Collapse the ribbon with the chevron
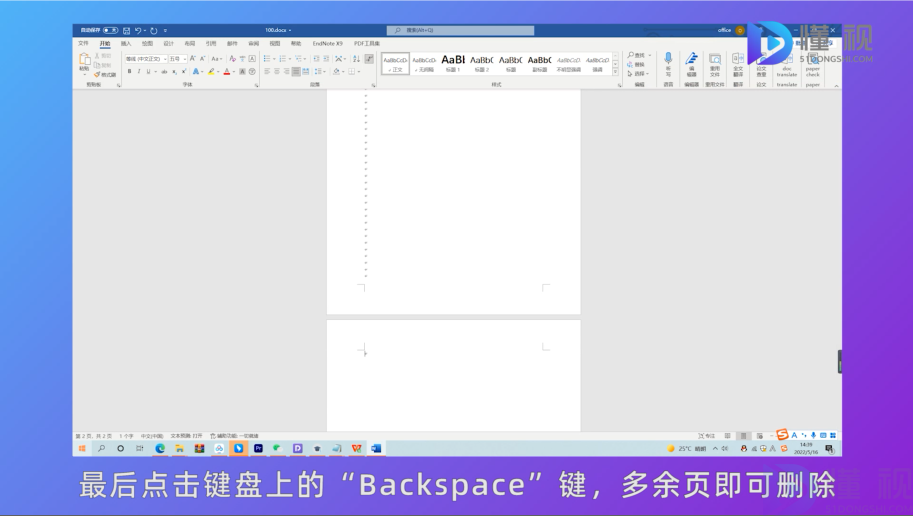Screen dimensions: 913x516 (836, 86)
